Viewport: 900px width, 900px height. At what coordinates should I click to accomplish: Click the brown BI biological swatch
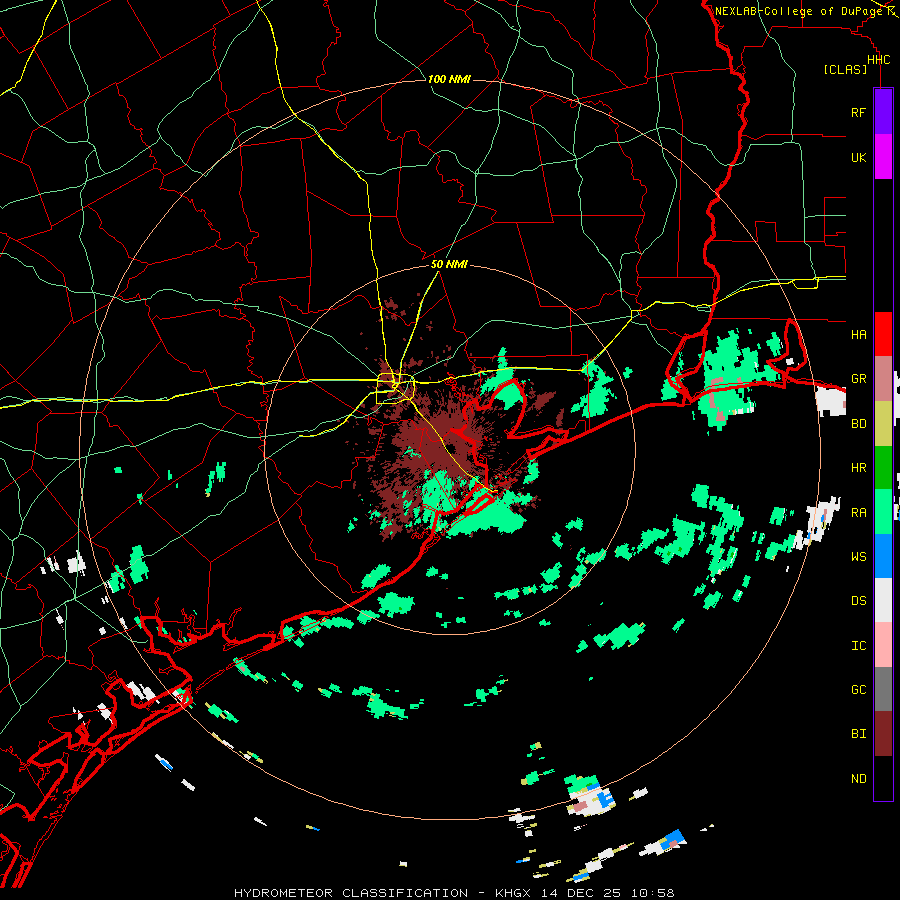883,734
